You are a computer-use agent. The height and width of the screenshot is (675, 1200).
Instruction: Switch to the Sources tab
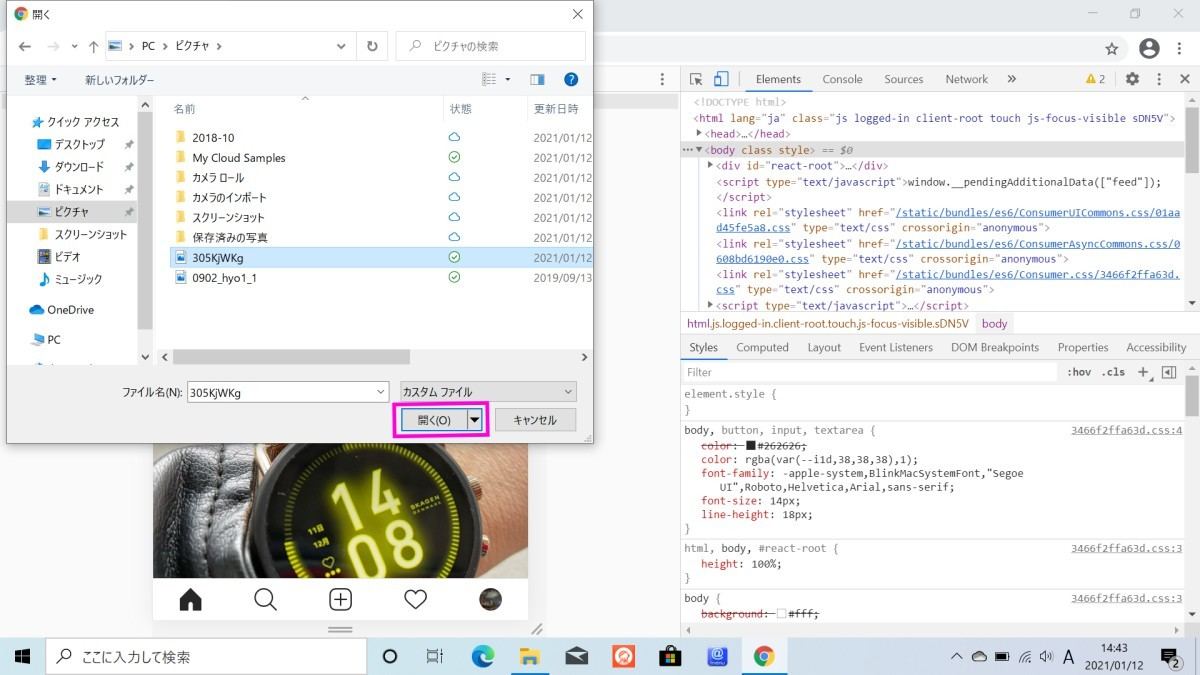903,79
